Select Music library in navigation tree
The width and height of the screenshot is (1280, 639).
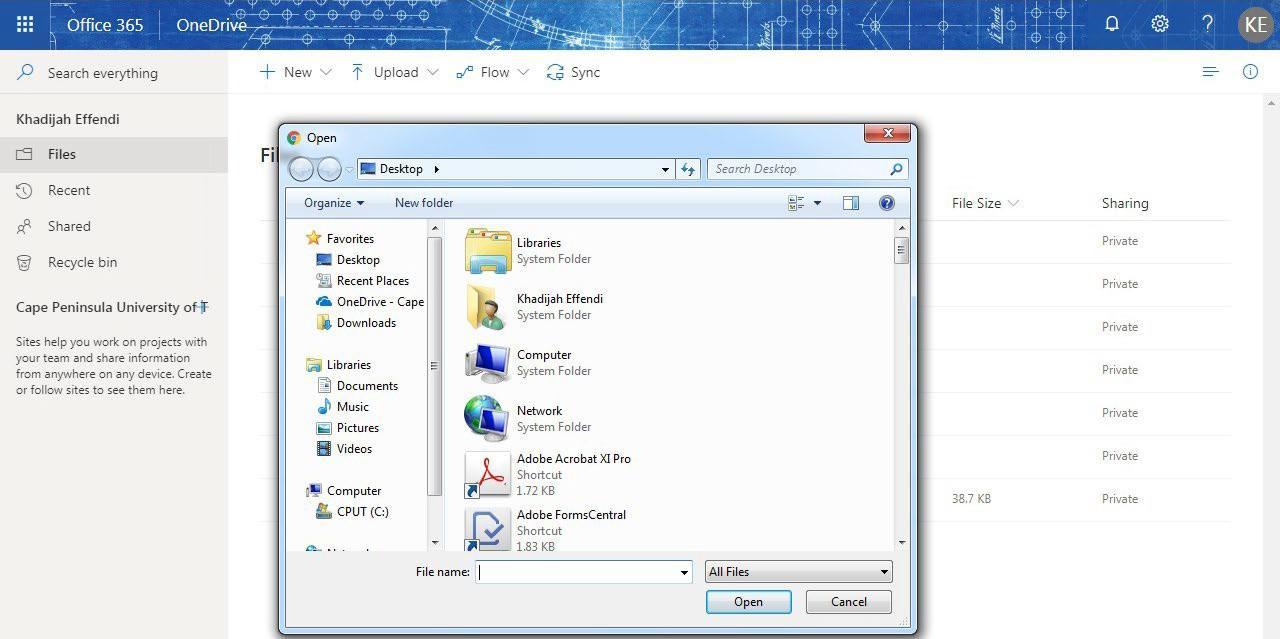pos(343,407)
